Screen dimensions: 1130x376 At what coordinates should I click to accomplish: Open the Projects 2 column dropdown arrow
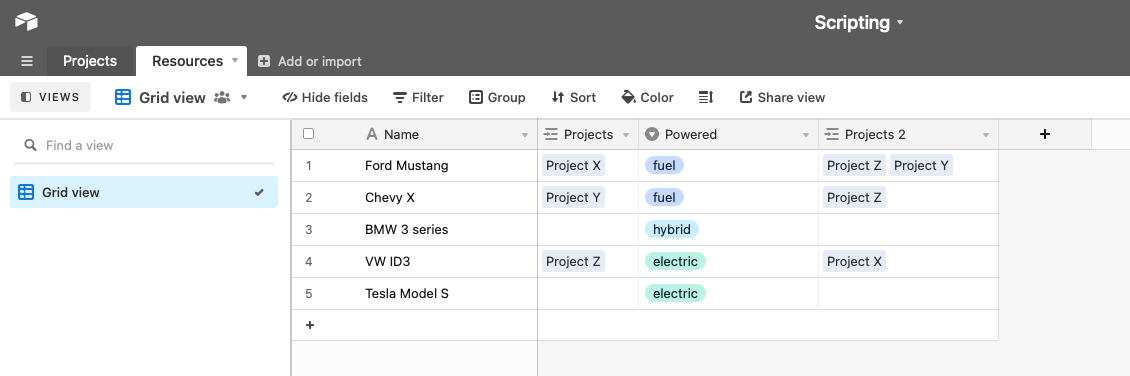pos(985,135)
